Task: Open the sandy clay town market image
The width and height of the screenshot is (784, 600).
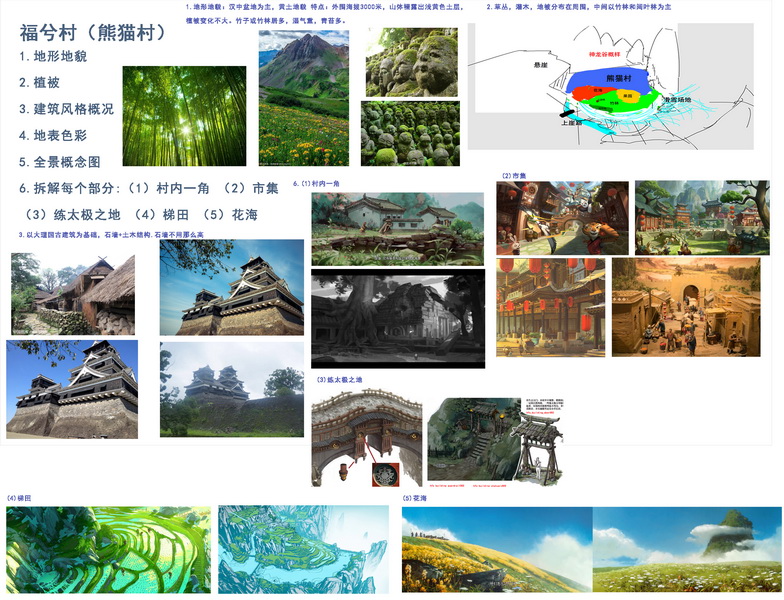Action: pyautogui.click(x=686, y=308)
